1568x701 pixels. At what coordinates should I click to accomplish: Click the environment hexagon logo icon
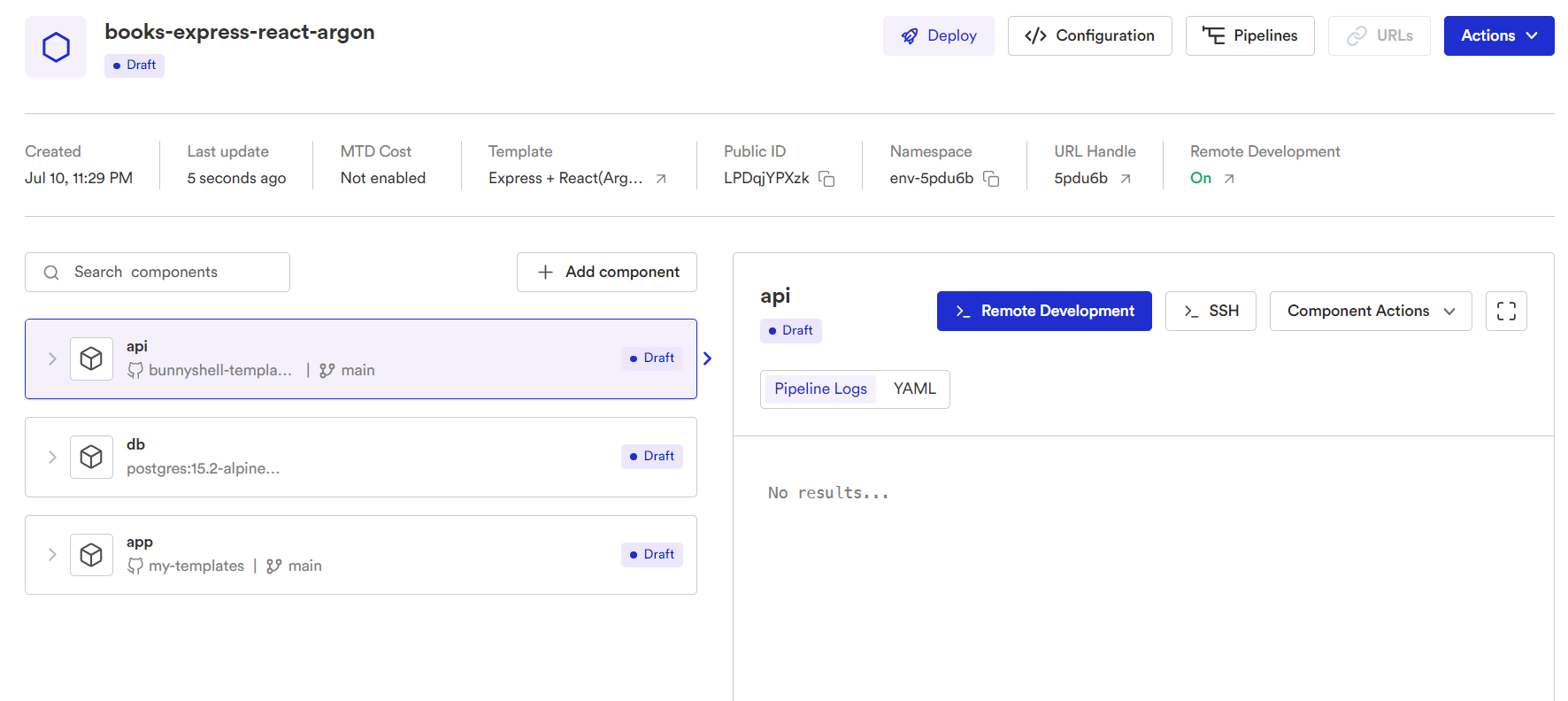[x=56, y=47]
